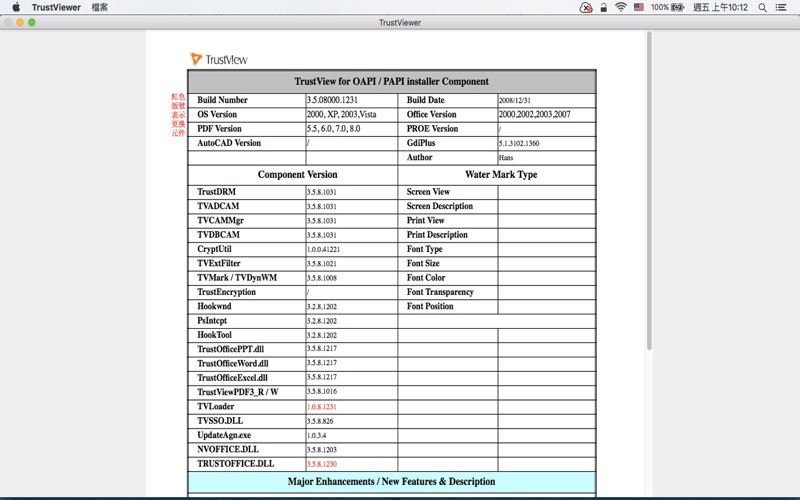The width and height of the screenshot is (800, 500).
Task: Click the Hookwnd row label
Action: pyautogui.click(x=214, y=306)
